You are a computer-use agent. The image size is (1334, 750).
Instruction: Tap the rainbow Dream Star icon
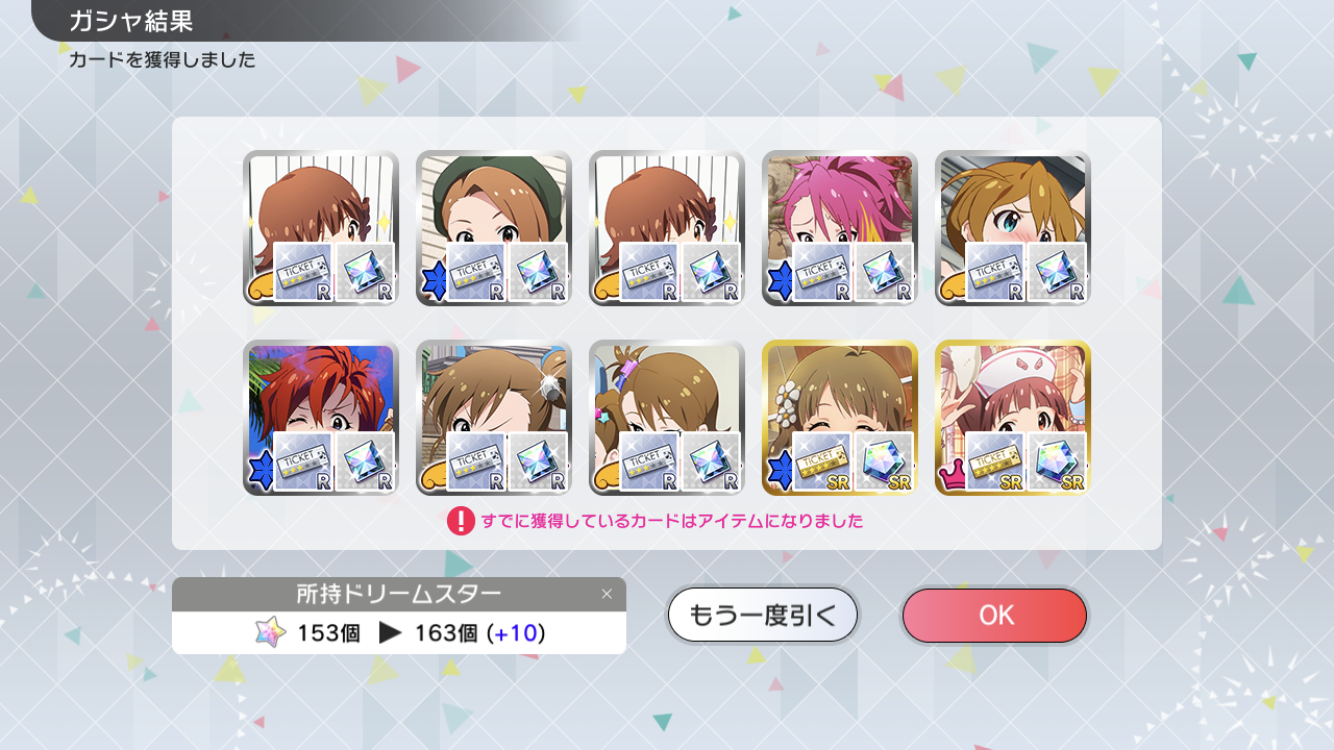click(x=270, y=632)
